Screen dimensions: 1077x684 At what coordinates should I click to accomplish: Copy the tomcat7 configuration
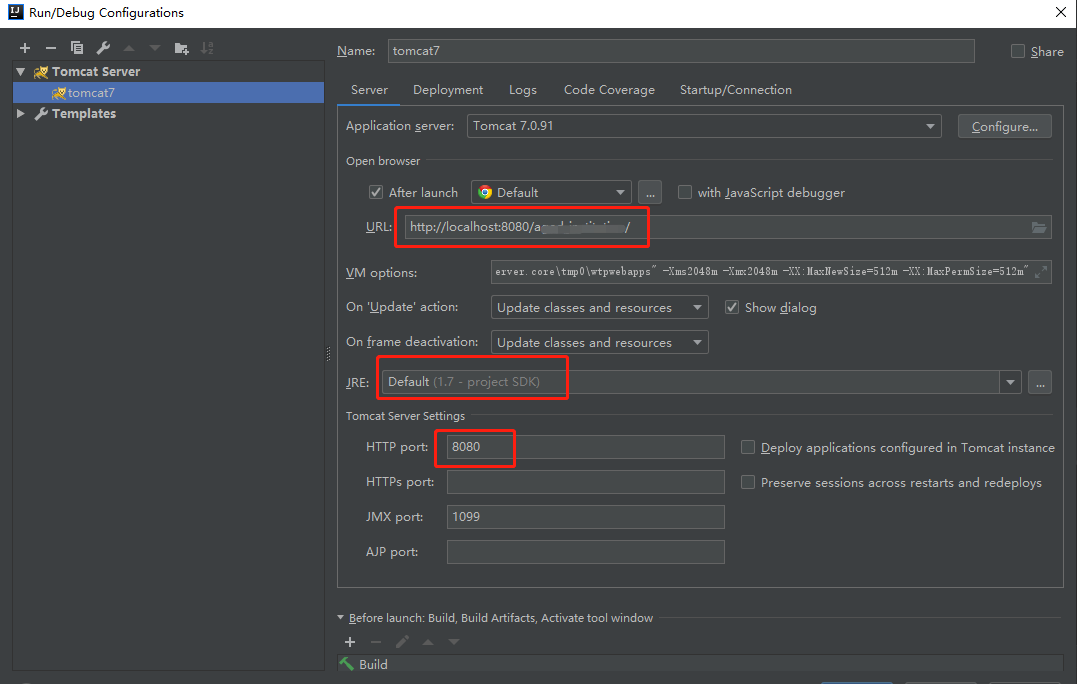77,47
